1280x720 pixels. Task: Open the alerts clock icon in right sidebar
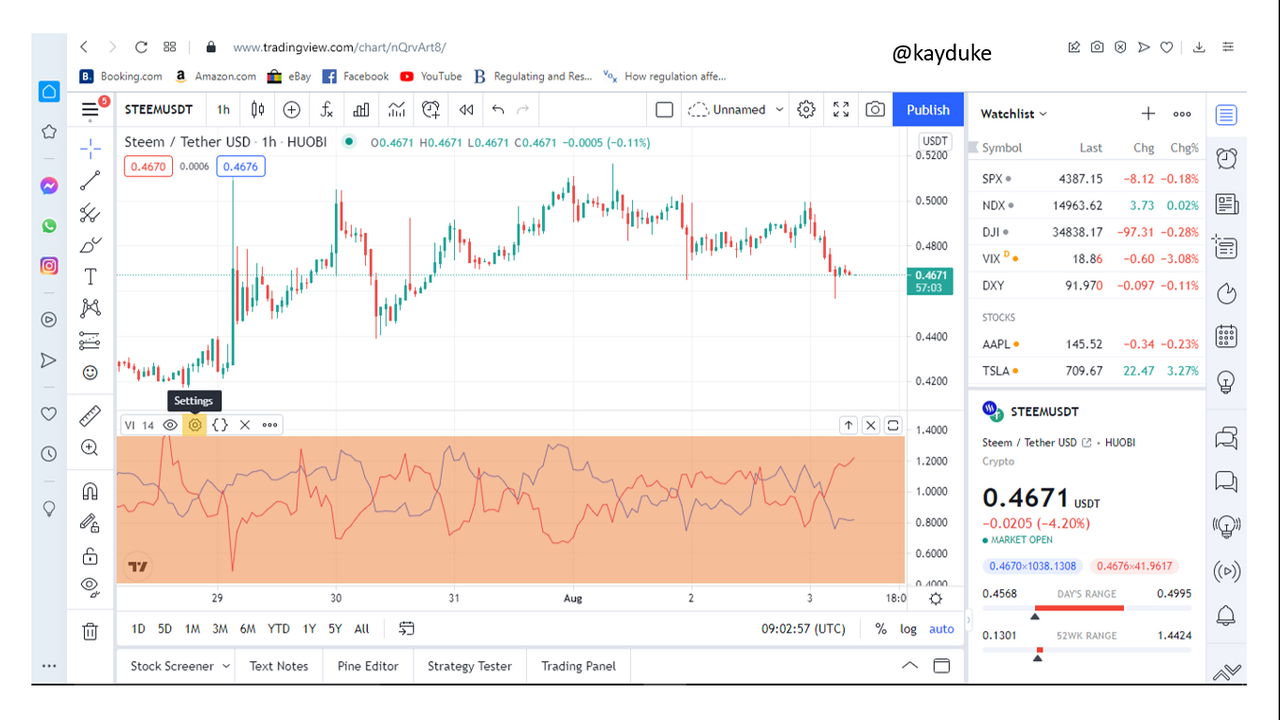coord(1227,158)
